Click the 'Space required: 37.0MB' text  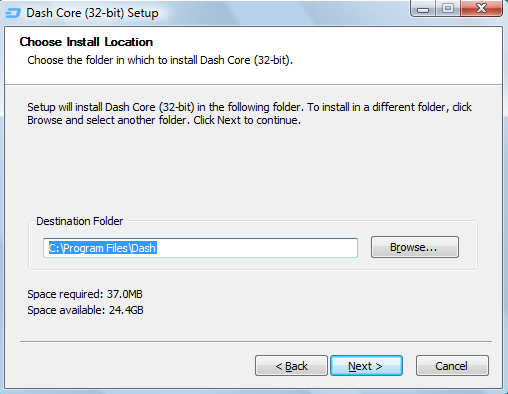pos(85,294)
